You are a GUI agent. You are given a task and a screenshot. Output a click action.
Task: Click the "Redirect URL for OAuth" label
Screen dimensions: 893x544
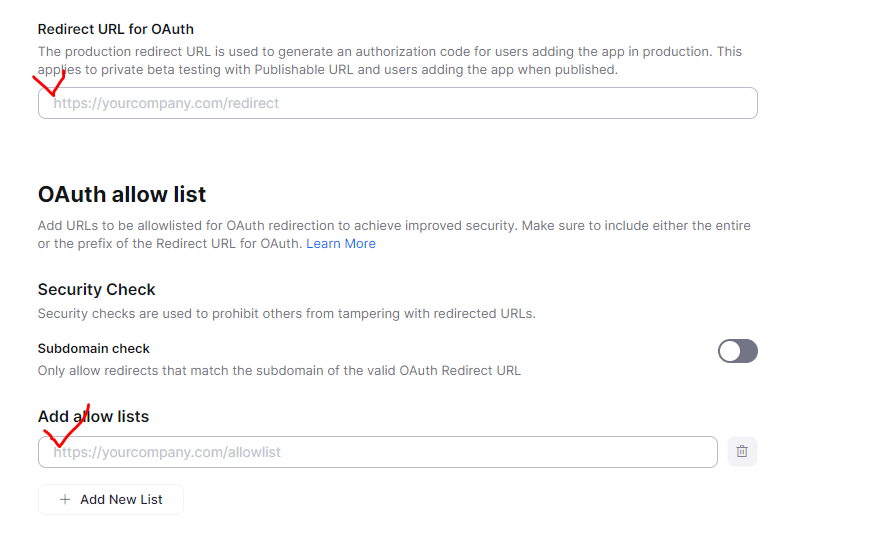pyautogui.click(x=116, y=29)
